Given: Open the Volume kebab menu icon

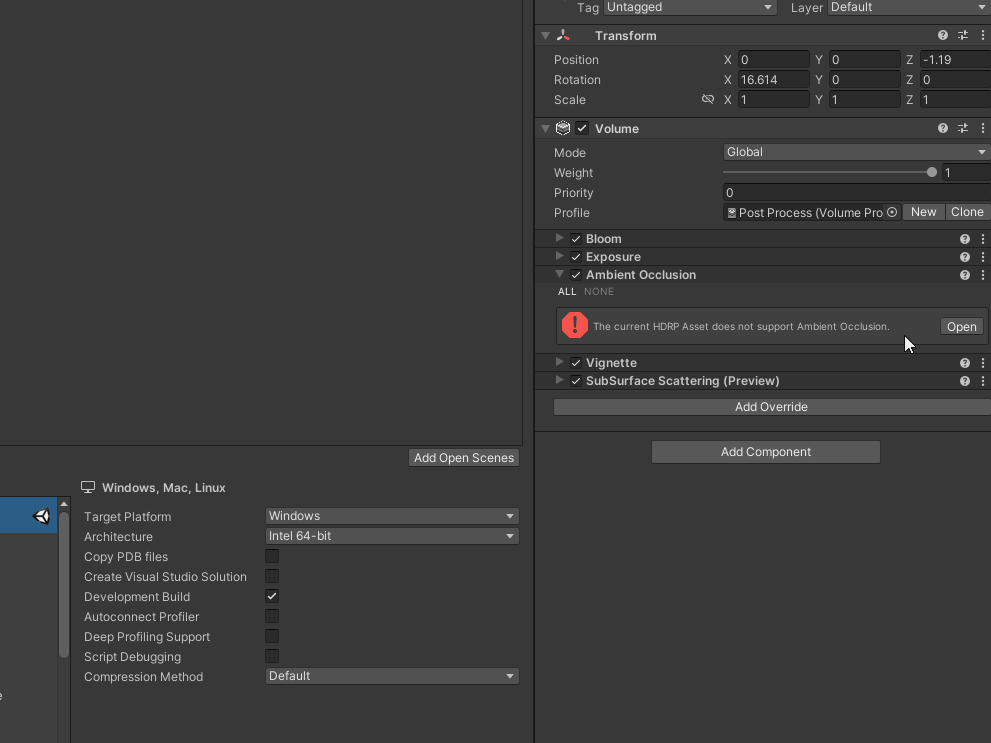Looking at the screenshot, I should click(982, 128).
